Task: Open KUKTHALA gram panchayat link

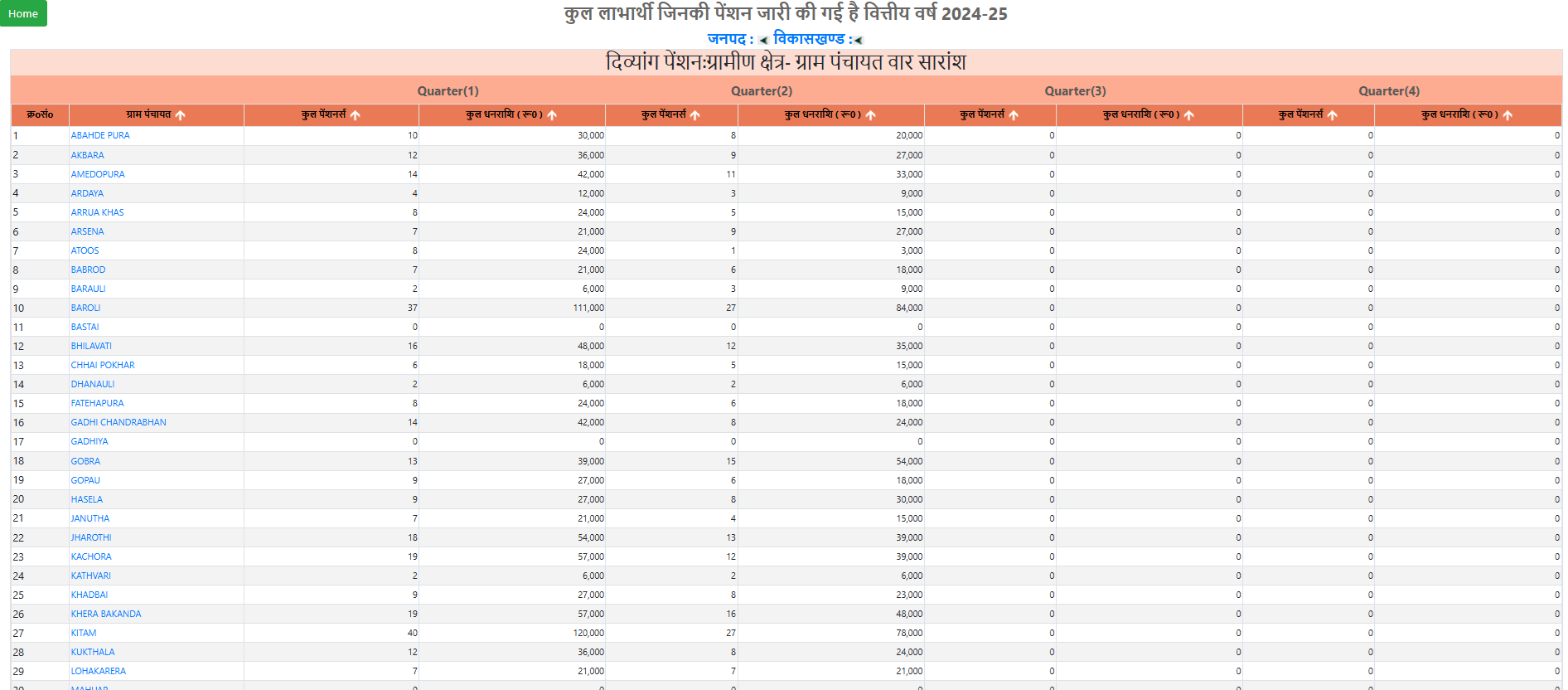Action: click(93, 652)
